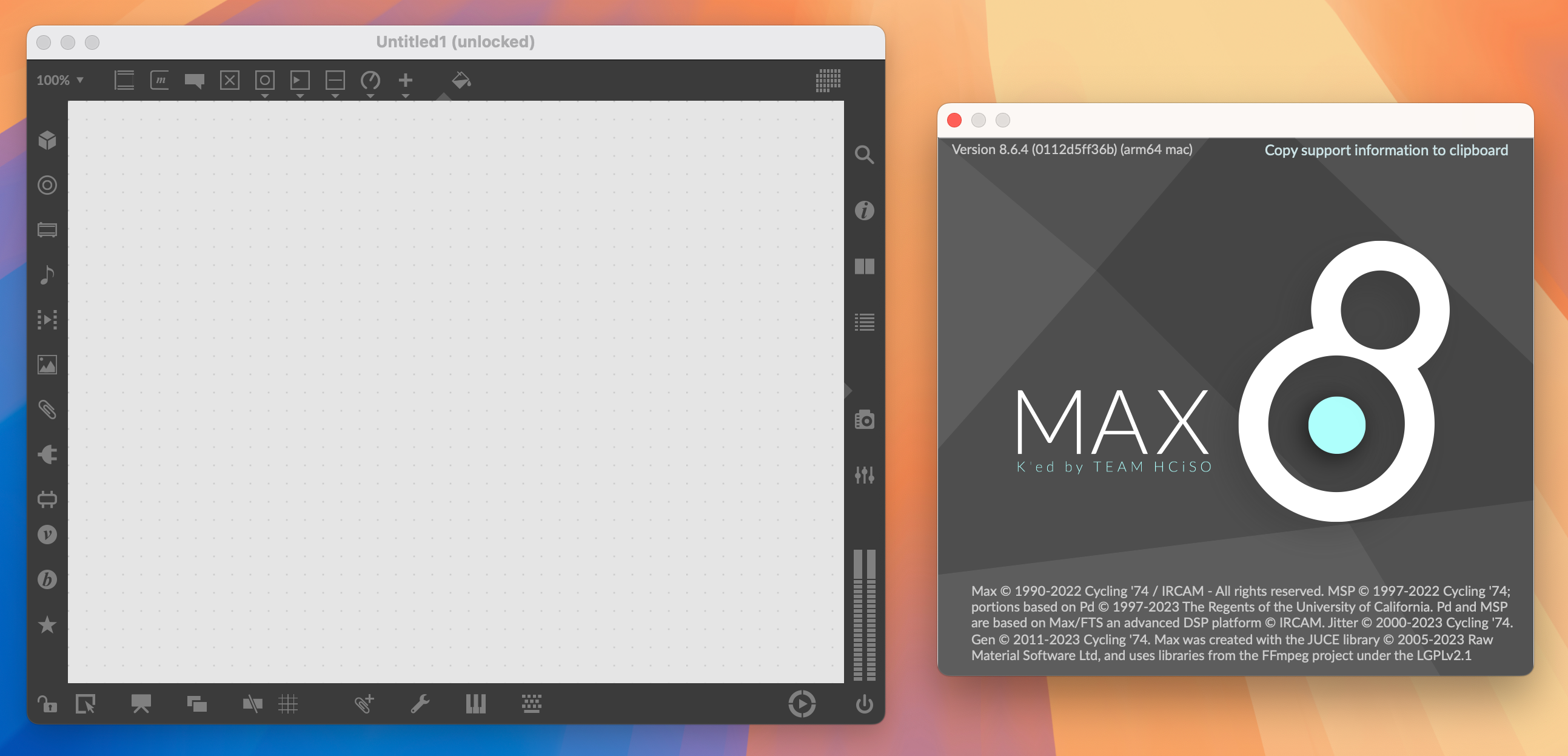
Task: Open the plus add-object menu
Action: pos(406,81)
